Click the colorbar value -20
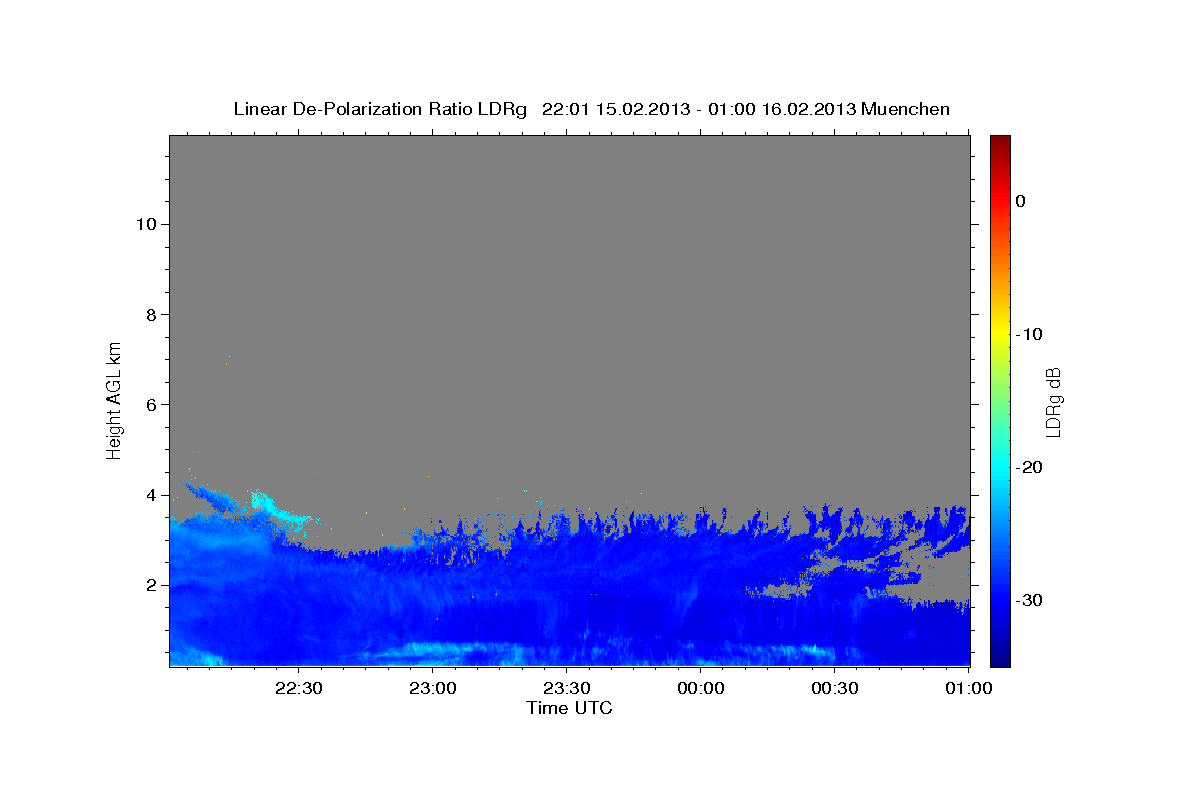This screenshot has height=800, width=1200. tap(1029, 467)
